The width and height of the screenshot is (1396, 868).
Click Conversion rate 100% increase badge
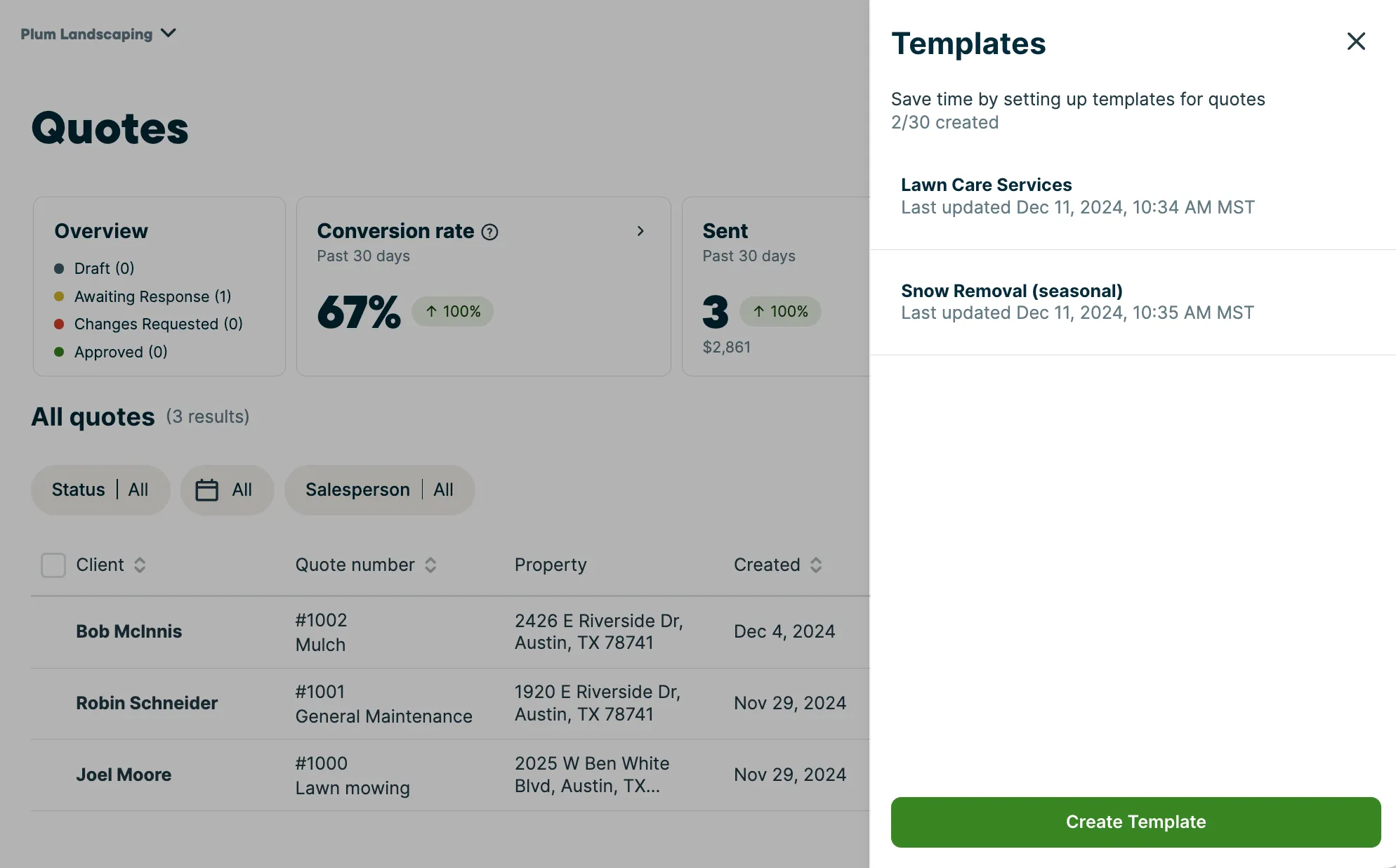452,311
